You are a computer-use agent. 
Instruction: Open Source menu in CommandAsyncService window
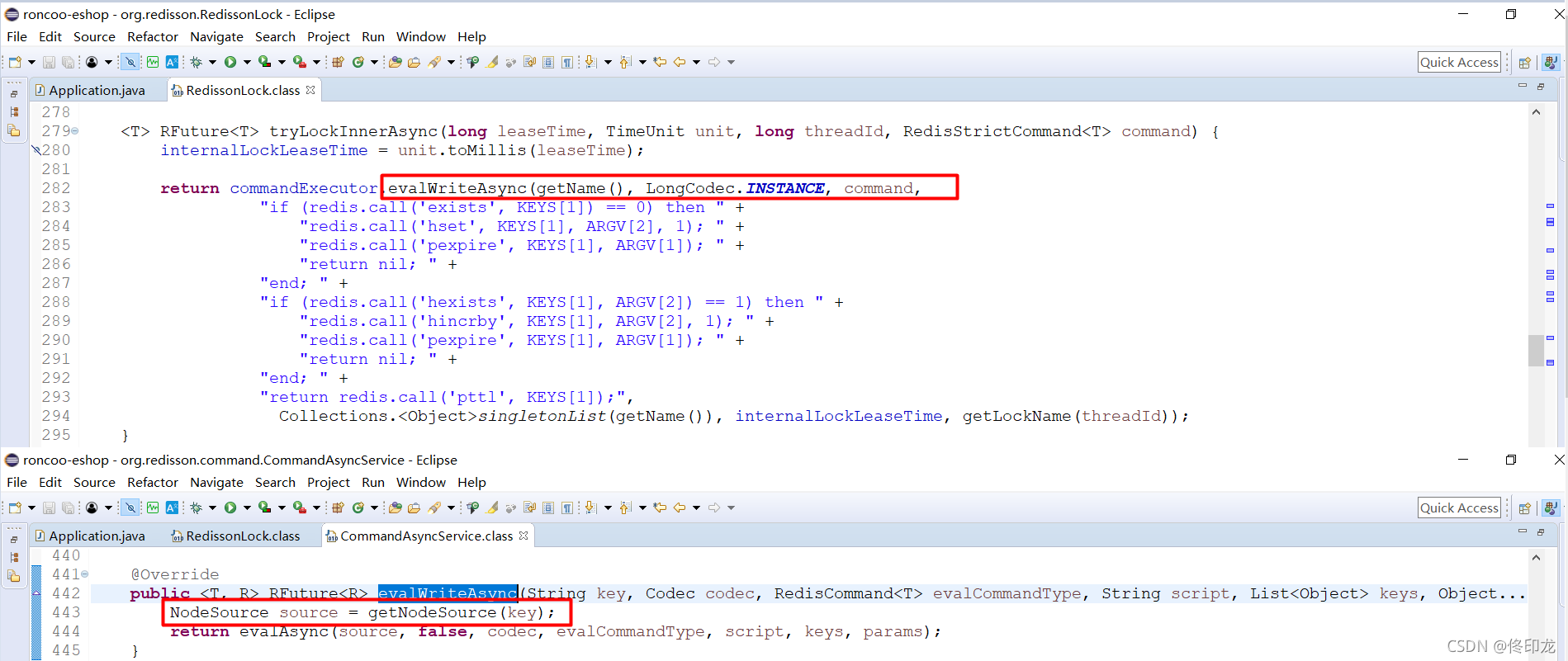(x=94, y=482)
